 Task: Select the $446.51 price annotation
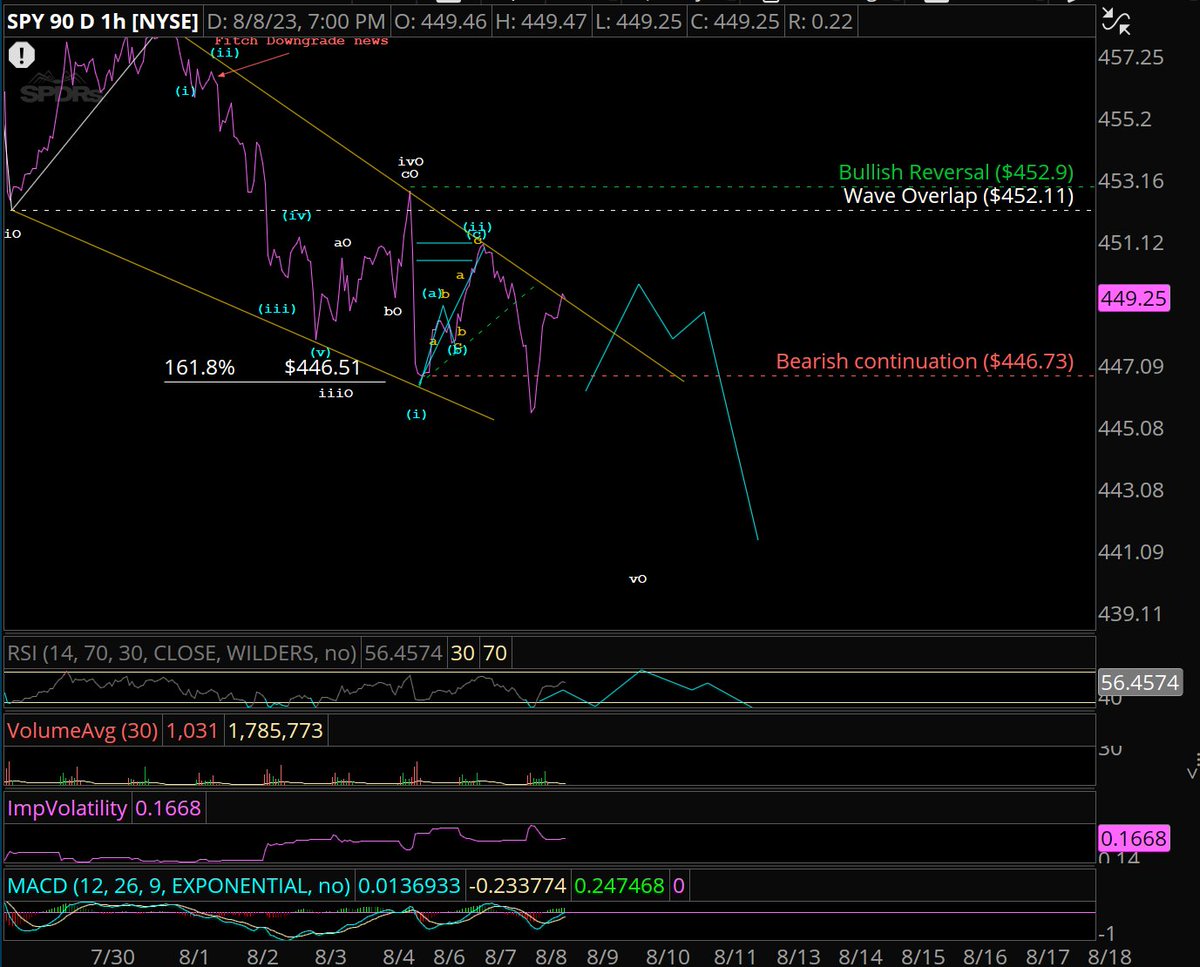pos(322,368)
